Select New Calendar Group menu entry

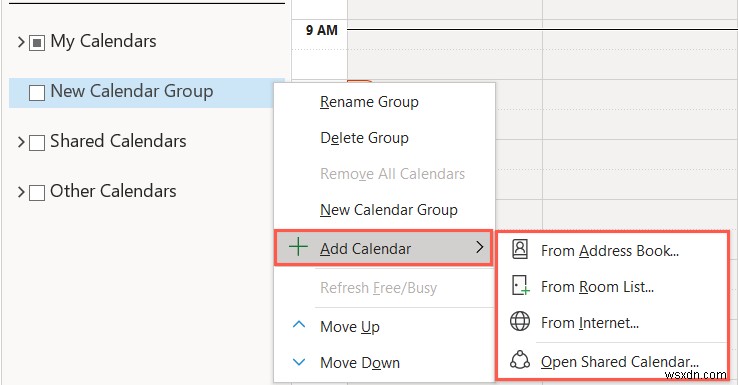[384, 210]
